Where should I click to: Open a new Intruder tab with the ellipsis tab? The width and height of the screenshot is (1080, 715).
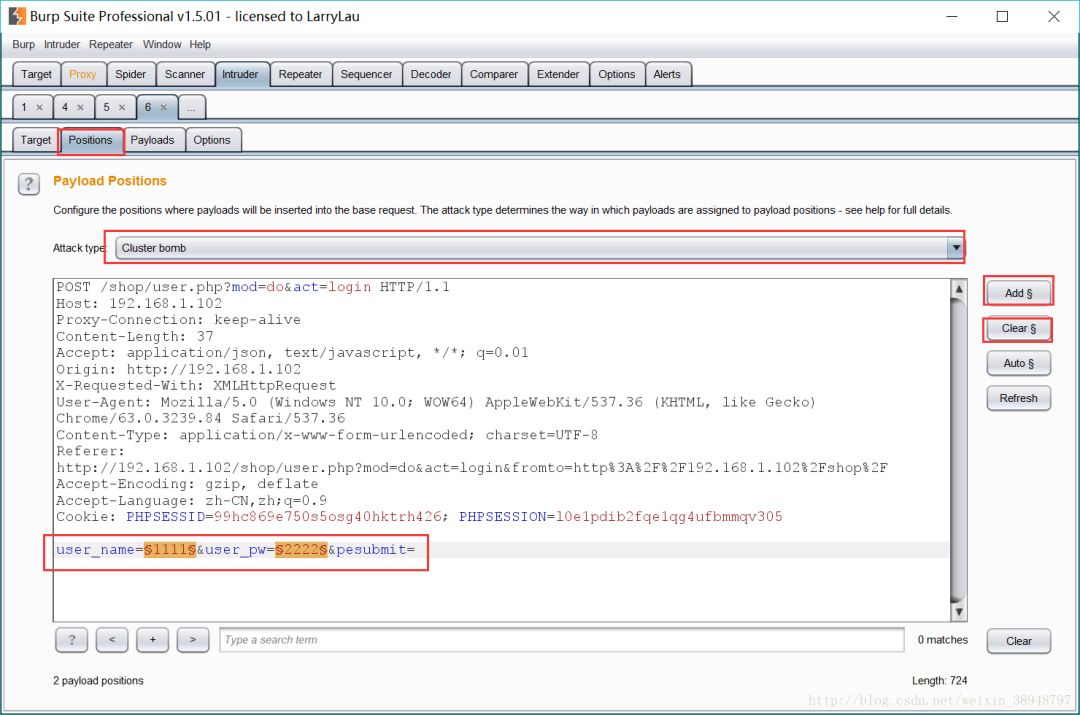191,107
